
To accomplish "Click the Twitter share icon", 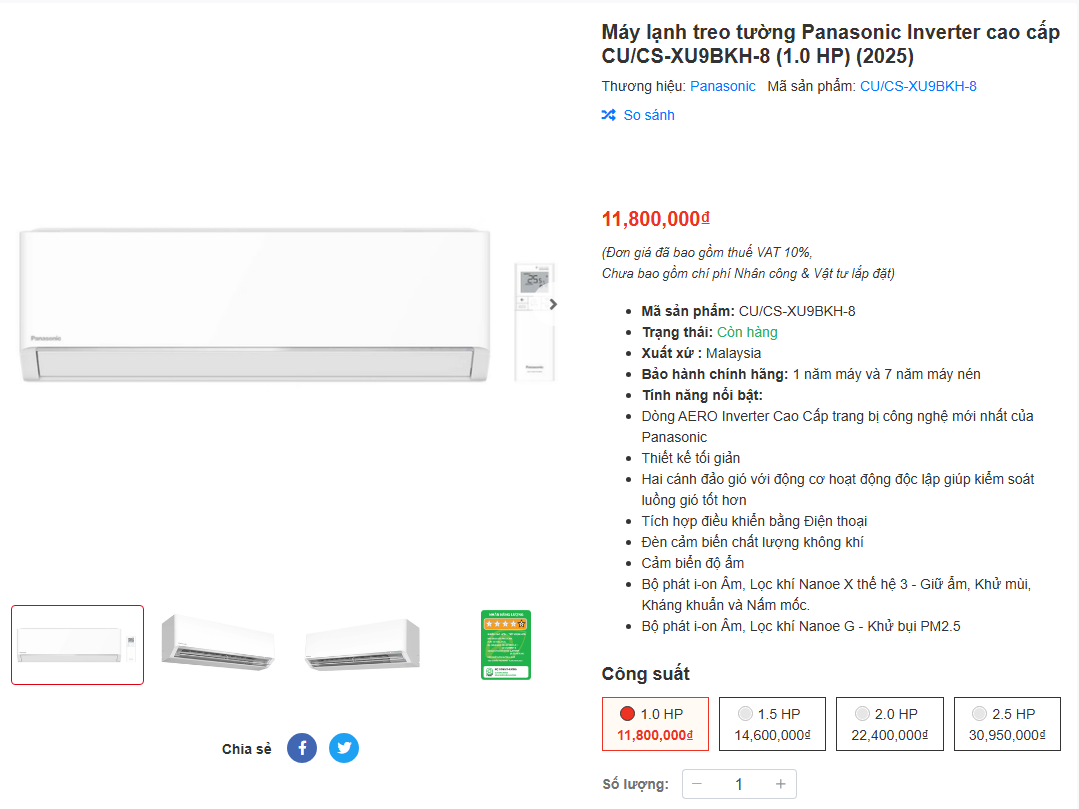I will 344,748.
